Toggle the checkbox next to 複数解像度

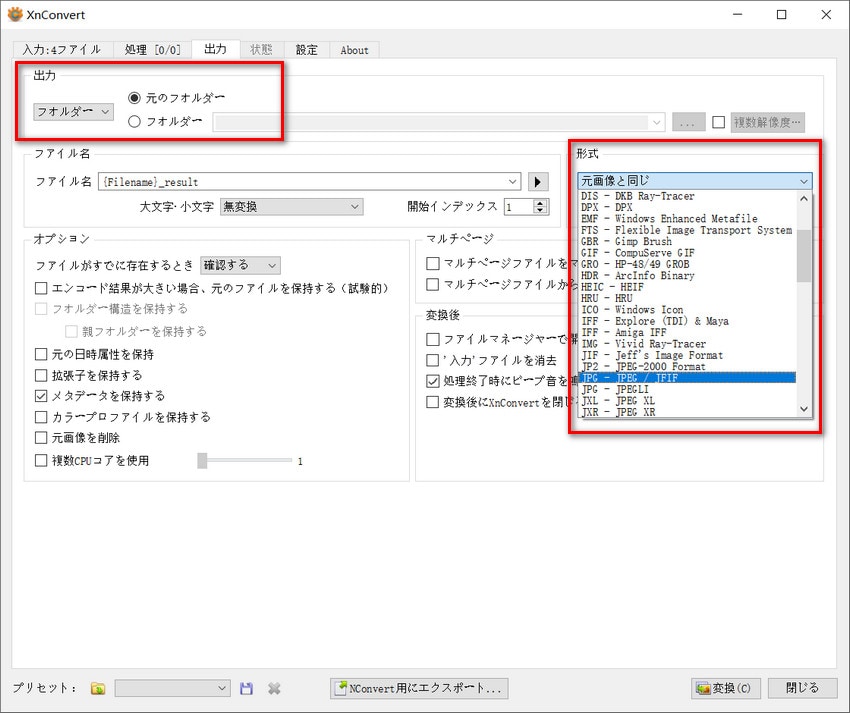coord(719,122)
